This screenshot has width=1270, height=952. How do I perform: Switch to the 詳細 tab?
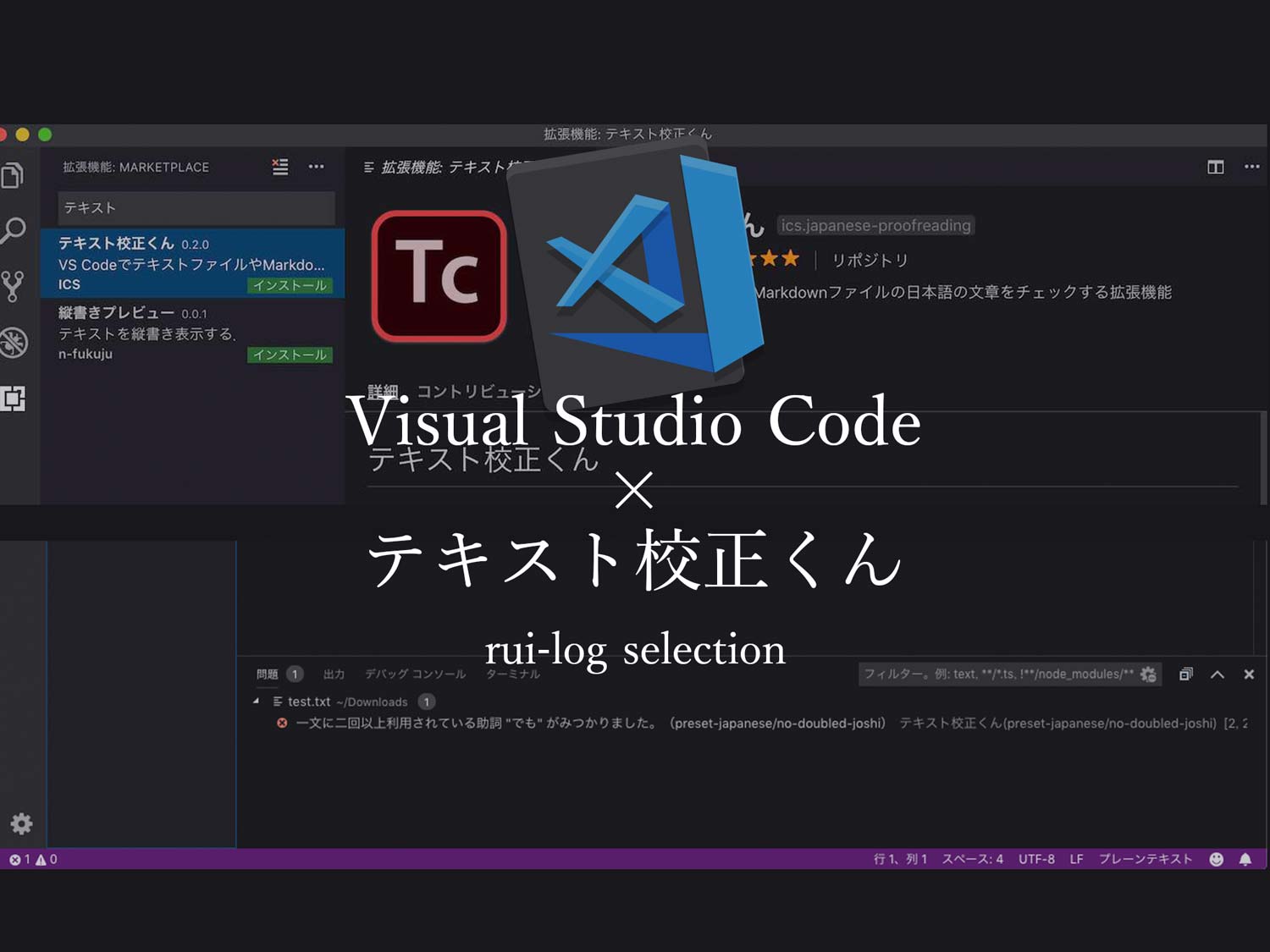(x=383, y=391)
